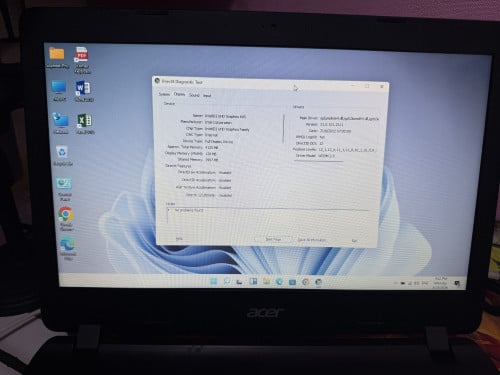Close the DirectX Diagnostic Tool window

coord(382,86)
